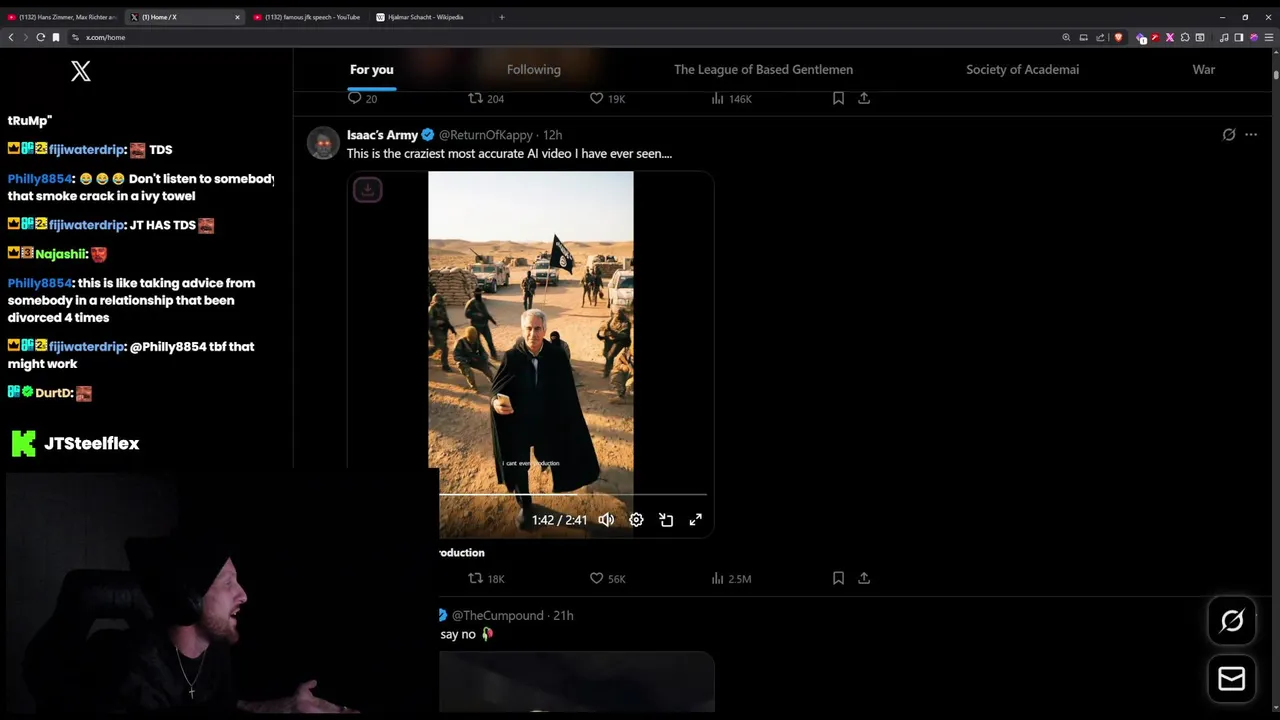Image resolution: width=1280 pixels, height=720 pixels.
Task: Open TheCumpound post video thumbnail
Action: tap(577, 682)
